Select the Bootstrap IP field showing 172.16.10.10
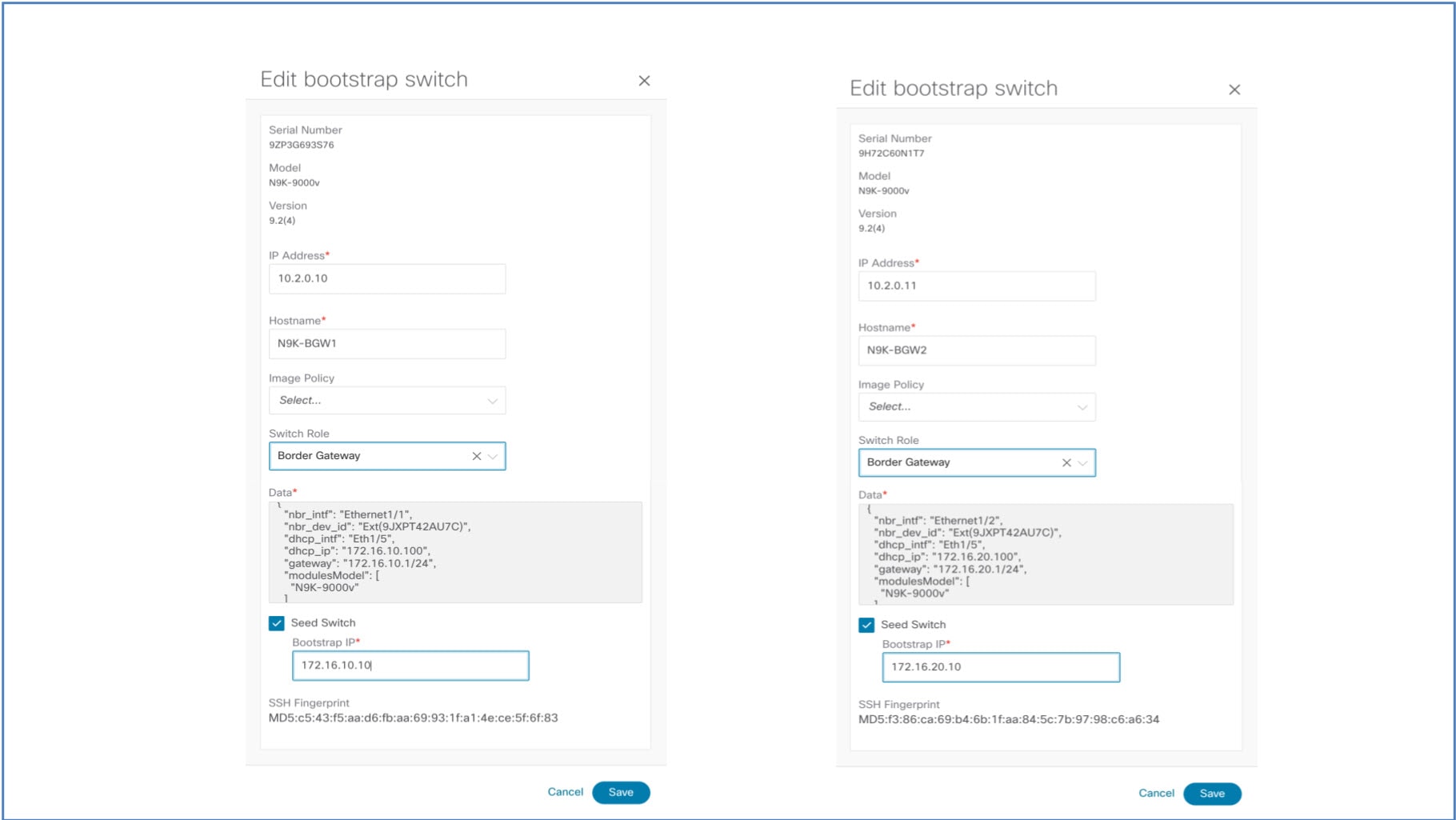Image resolution: width=1456 pixels, height=820 pixels. [x=410, y=666]
